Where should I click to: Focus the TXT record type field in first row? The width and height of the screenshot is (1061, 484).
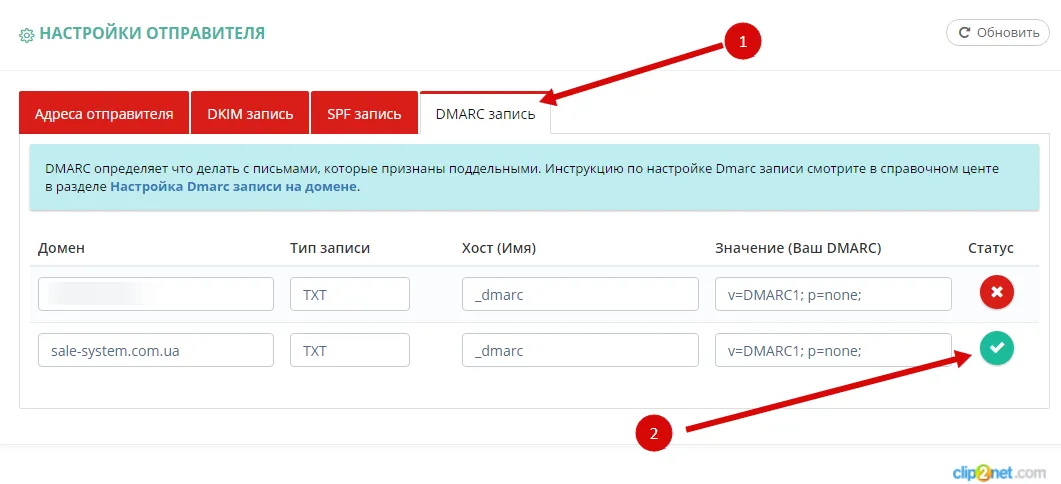click(x=350, y=294)
